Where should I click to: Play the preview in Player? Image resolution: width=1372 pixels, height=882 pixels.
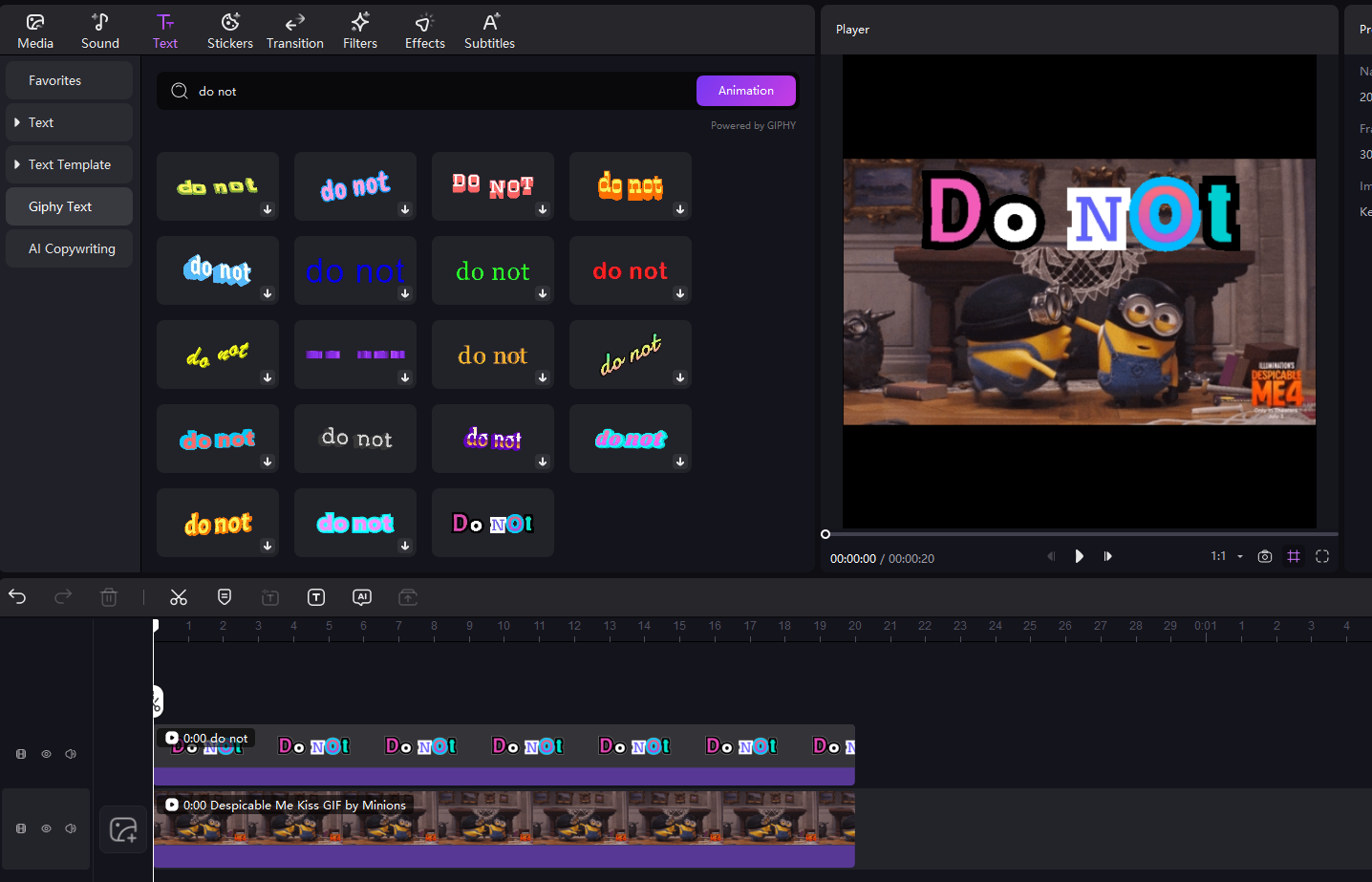(x=1079, y=556)
